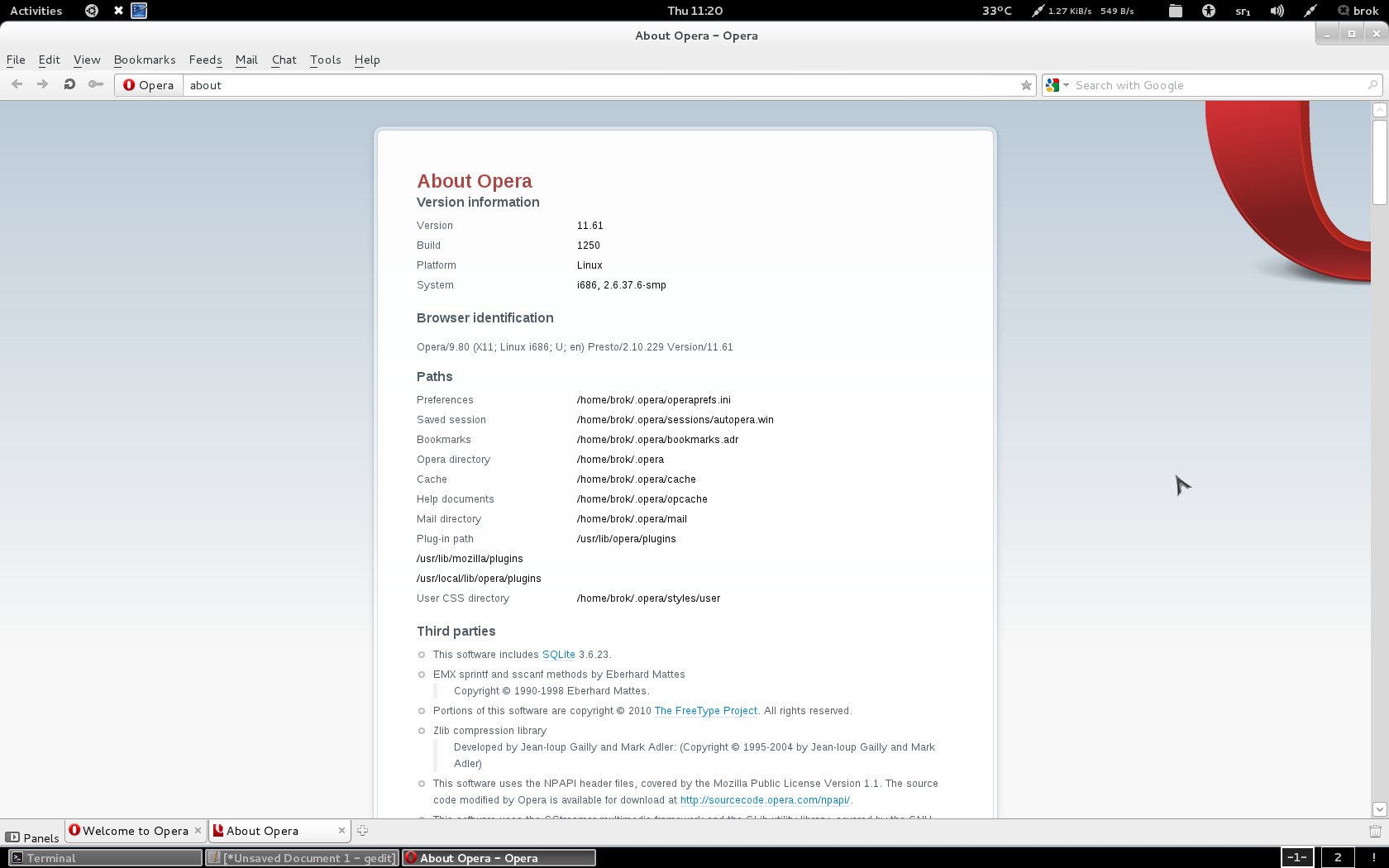Bookmark page using the star icon
The width and height of the screenshot is (1389, 868).
coord(1026,85)
